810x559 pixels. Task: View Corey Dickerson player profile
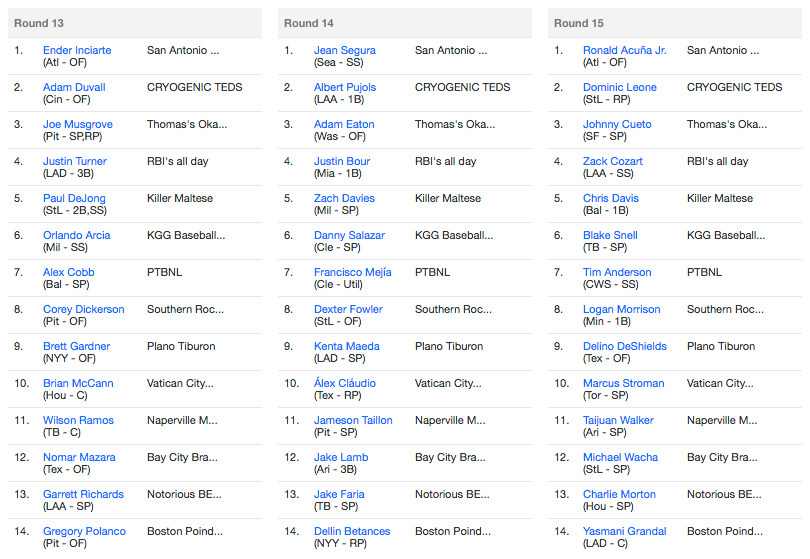[x=84, y=309]
